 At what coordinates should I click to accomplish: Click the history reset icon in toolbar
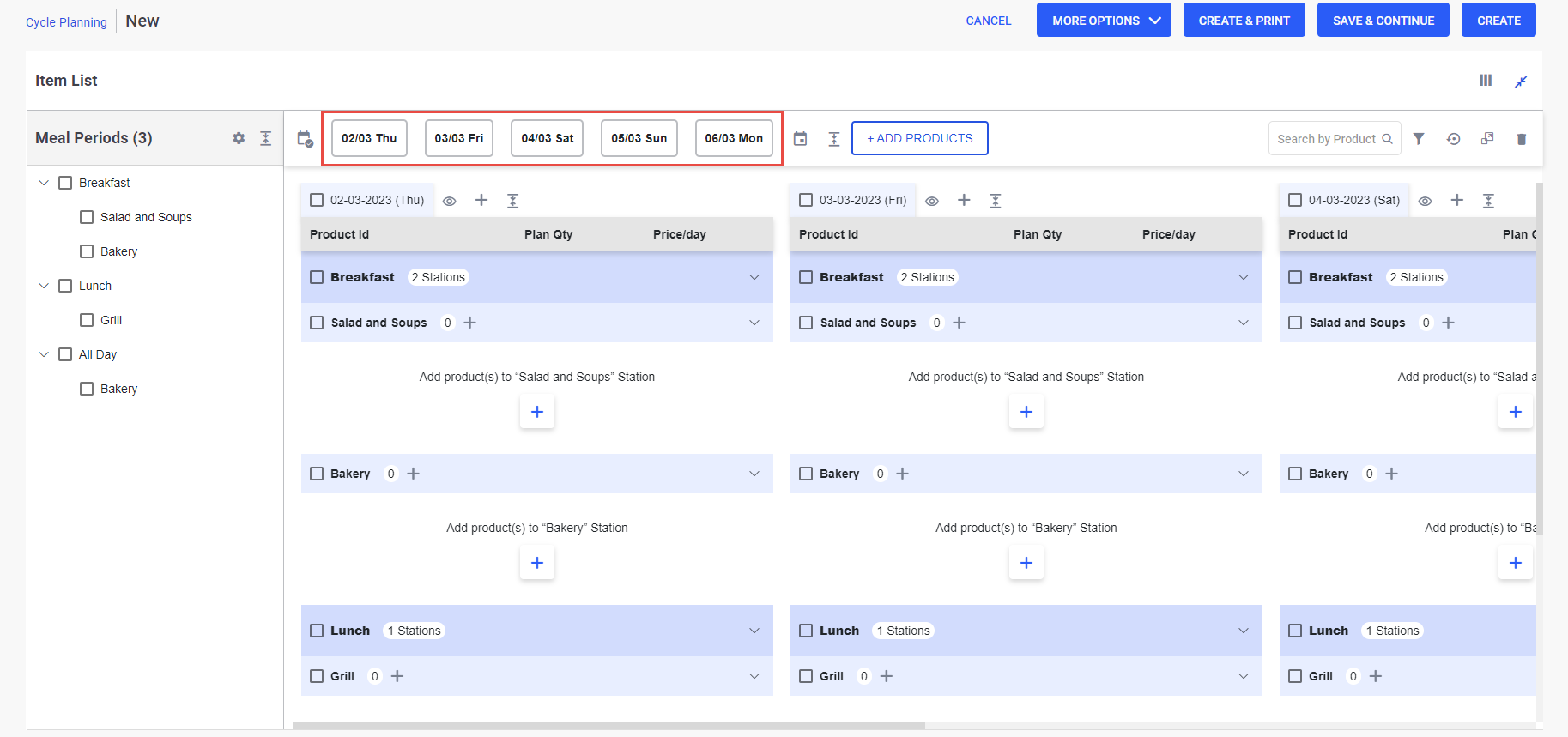tap(1453, 139)
